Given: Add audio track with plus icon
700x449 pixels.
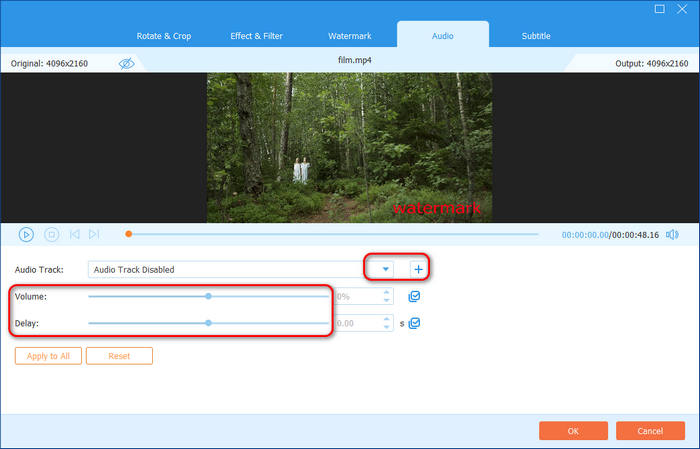Looking at the screenshot, I should pyautogui.click(x=418, y=270).
